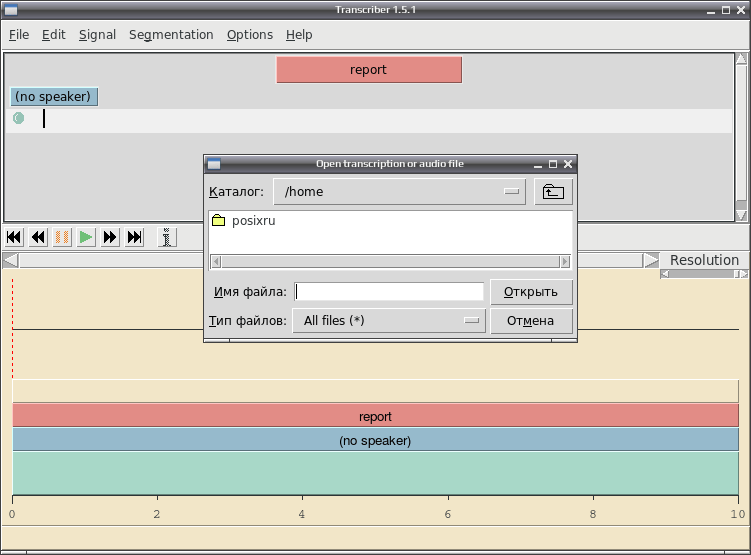
Task: Click the green segment bullet in transcript
Action: point(18,118)
